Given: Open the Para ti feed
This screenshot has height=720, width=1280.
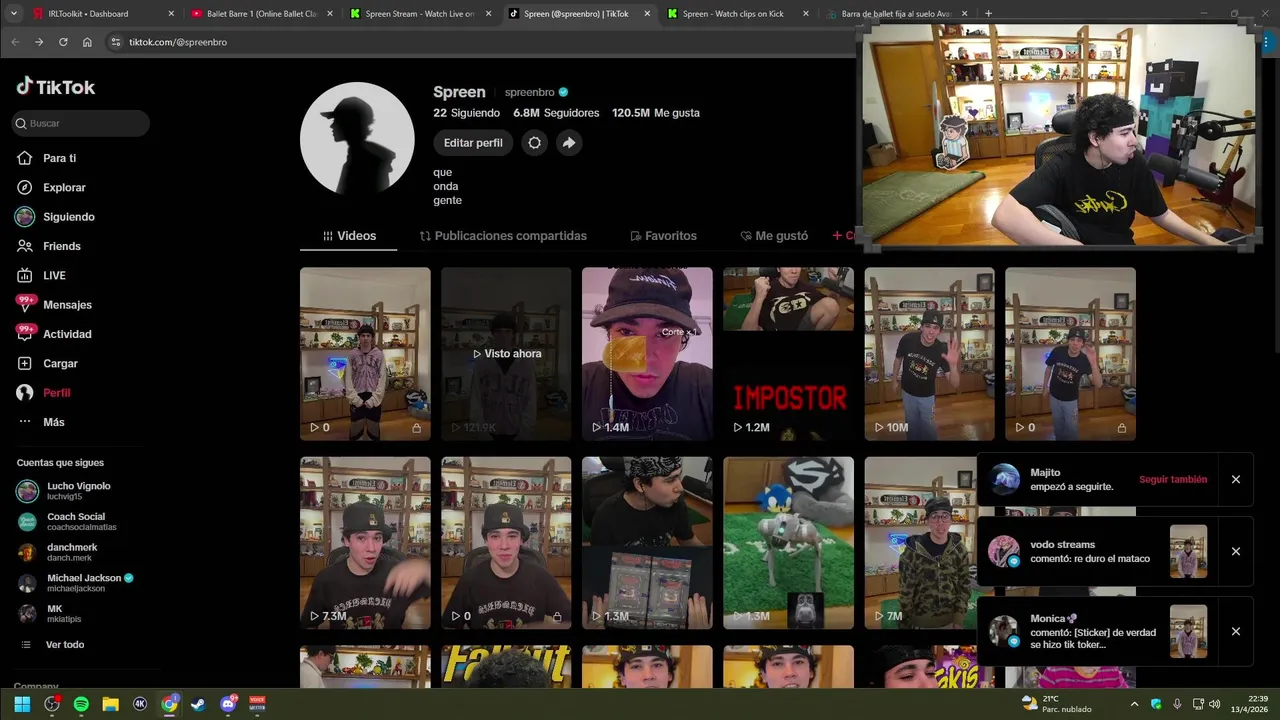Looking at the screenshot, I should click(59, 158).
